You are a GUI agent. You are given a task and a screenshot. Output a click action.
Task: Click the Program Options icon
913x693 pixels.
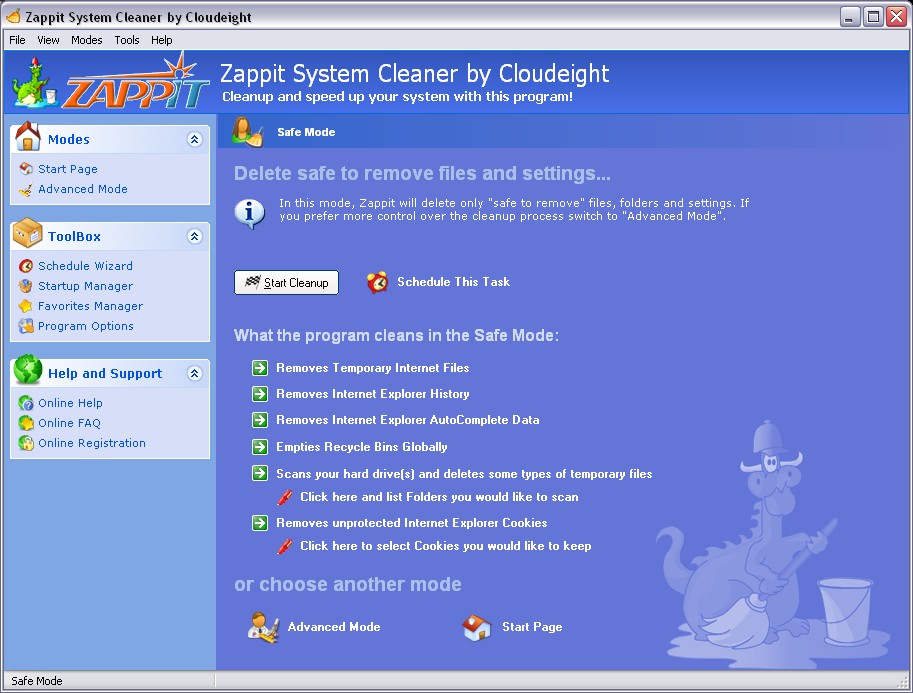pyautogui.click(x=26, y=326)
